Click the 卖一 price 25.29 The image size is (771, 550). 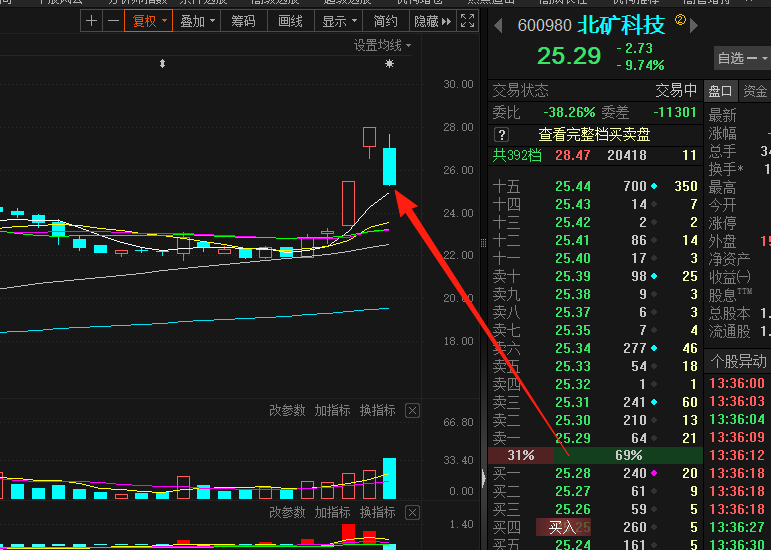tap(573, 438)
